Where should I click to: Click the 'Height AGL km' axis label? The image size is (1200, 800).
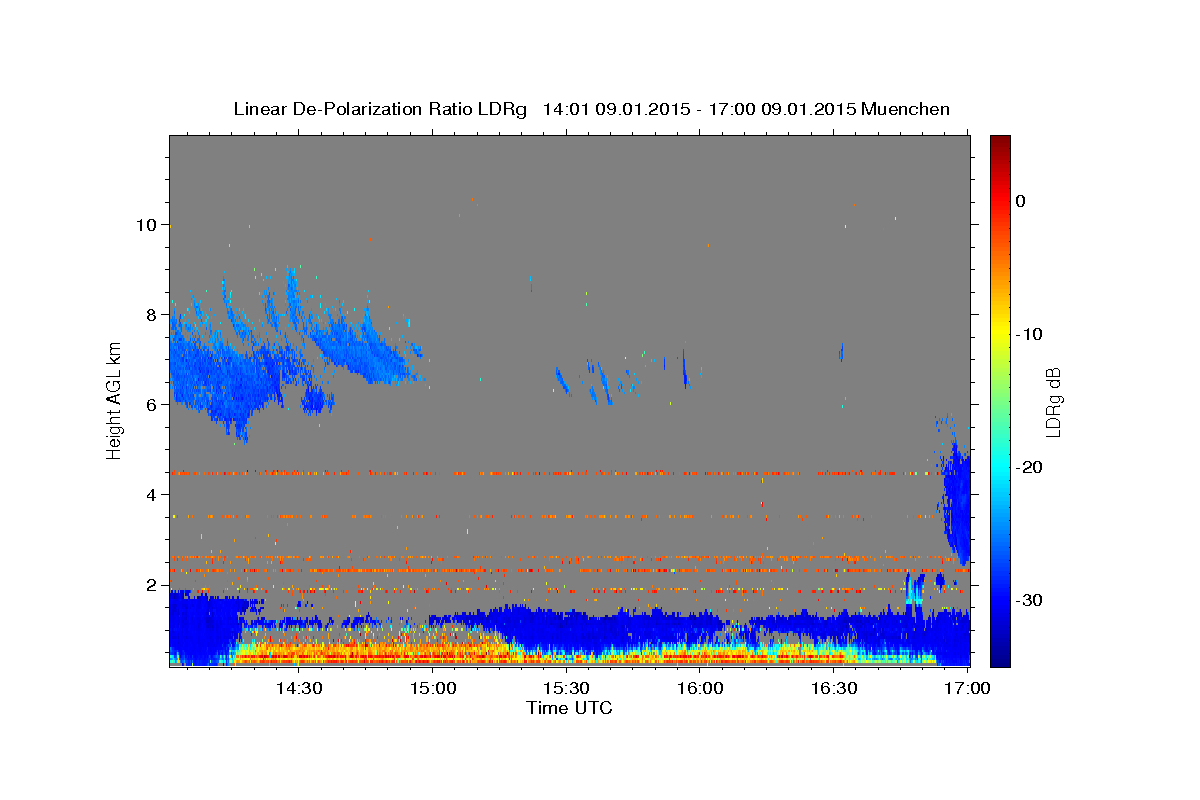tap(115, 401)
